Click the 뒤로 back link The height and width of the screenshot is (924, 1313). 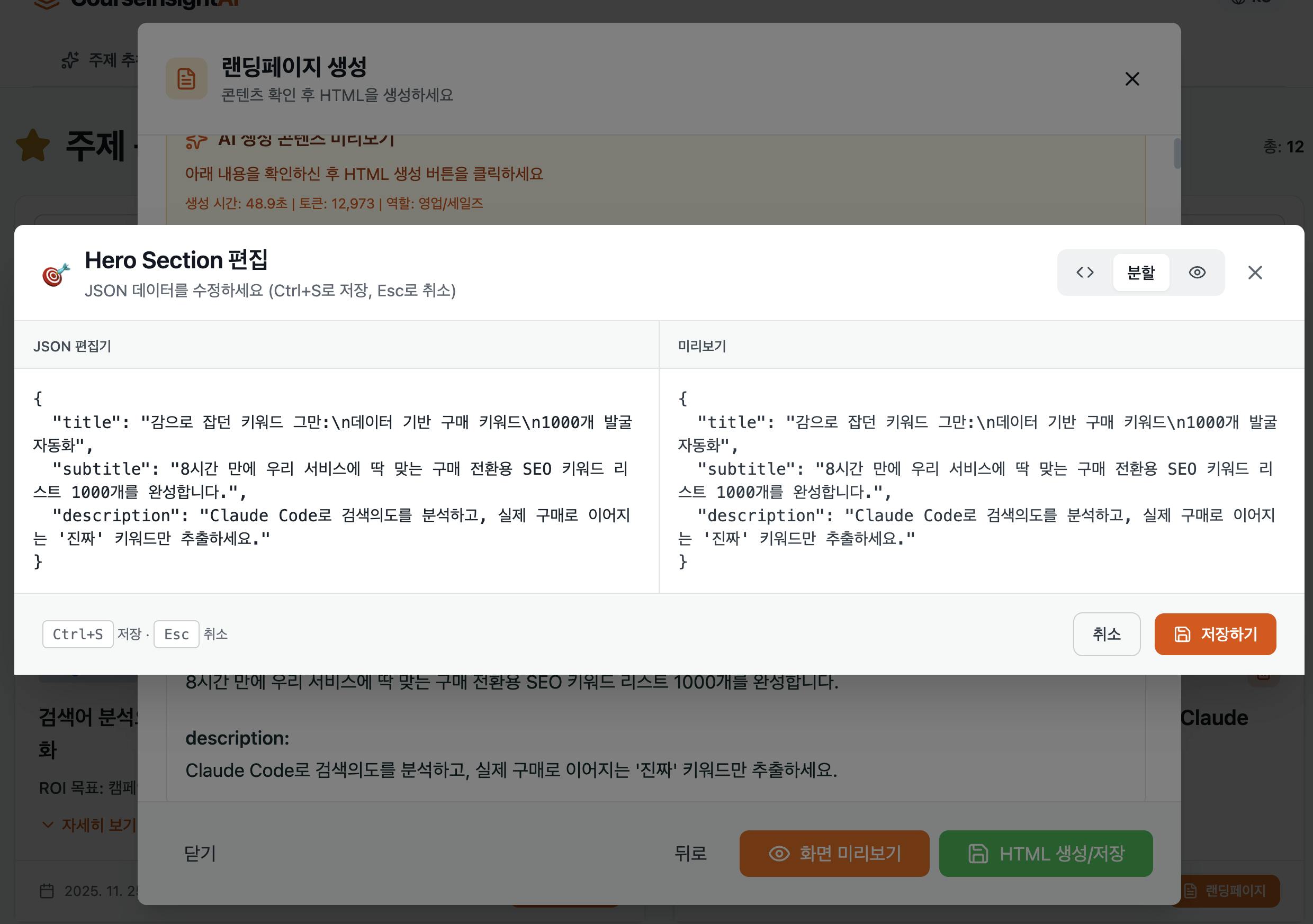[690, 854]
